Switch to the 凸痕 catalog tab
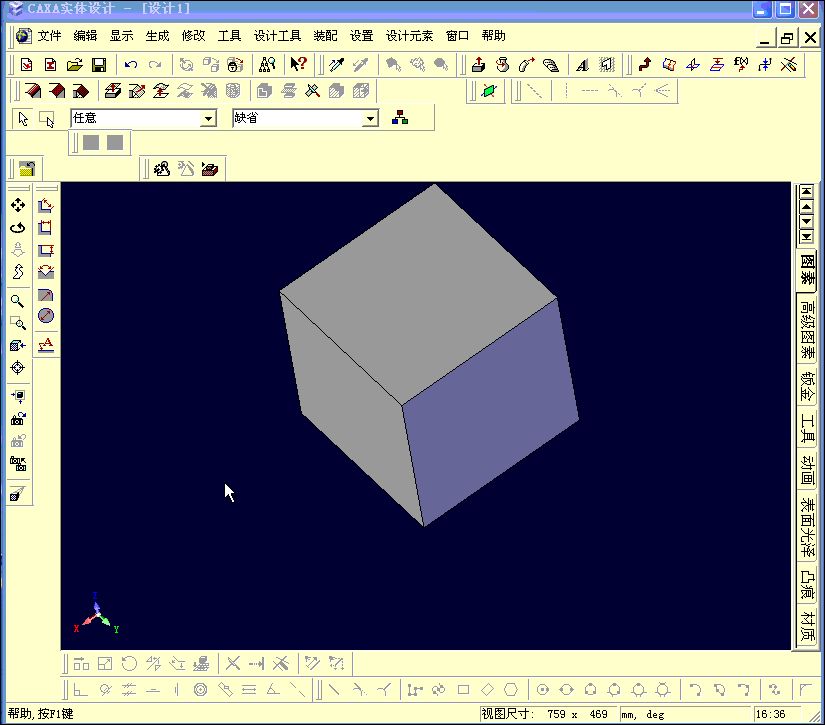The image size is (825, 725). [x=807, y=585]
